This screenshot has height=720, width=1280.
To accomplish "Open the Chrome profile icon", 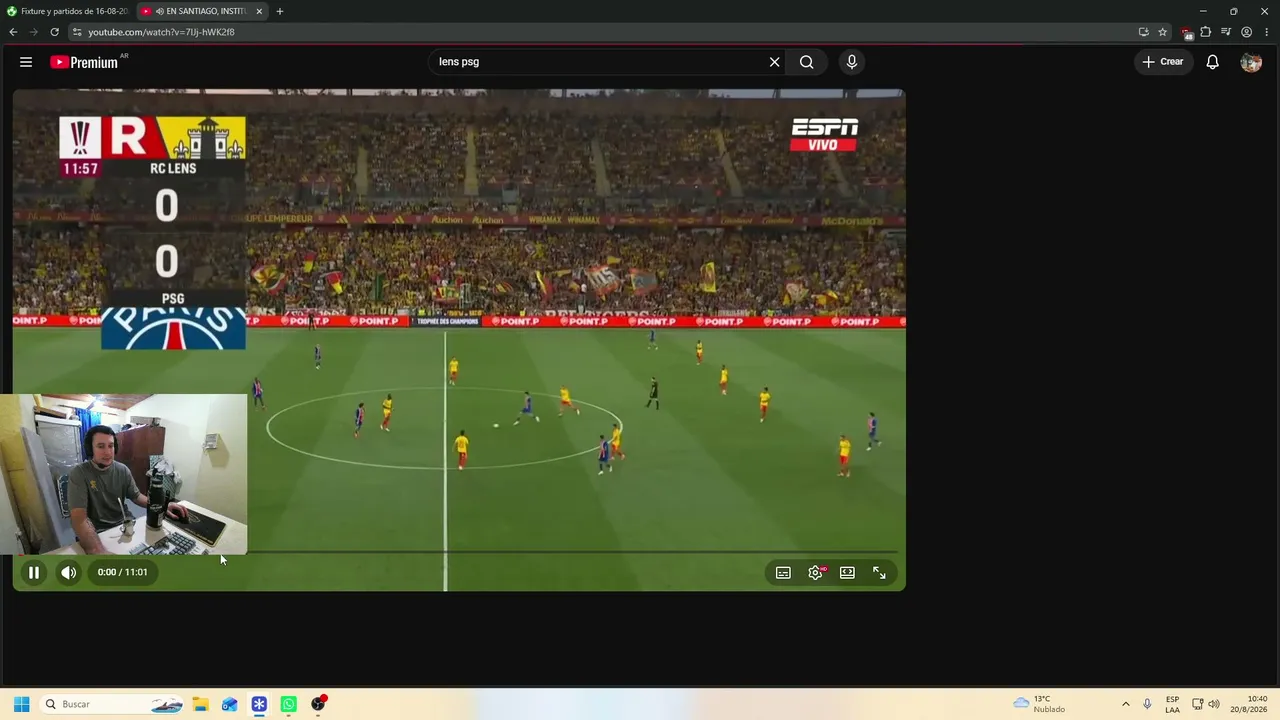I will point(1247,32).
